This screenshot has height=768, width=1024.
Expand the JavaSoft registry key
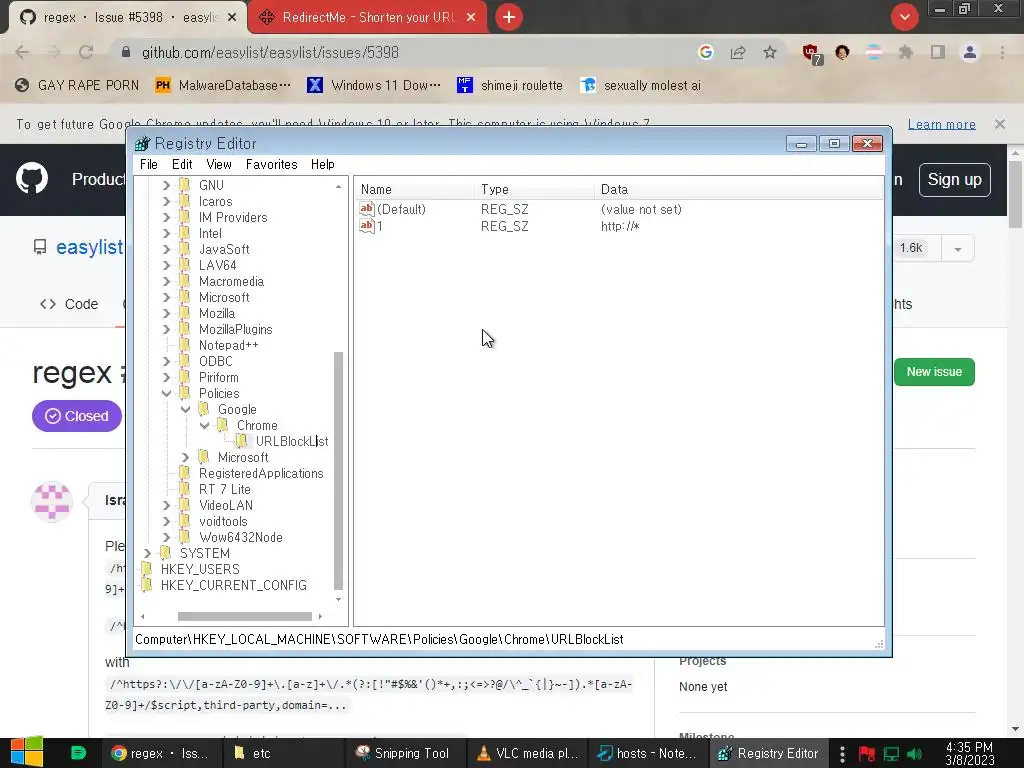(x=166, y=249)
